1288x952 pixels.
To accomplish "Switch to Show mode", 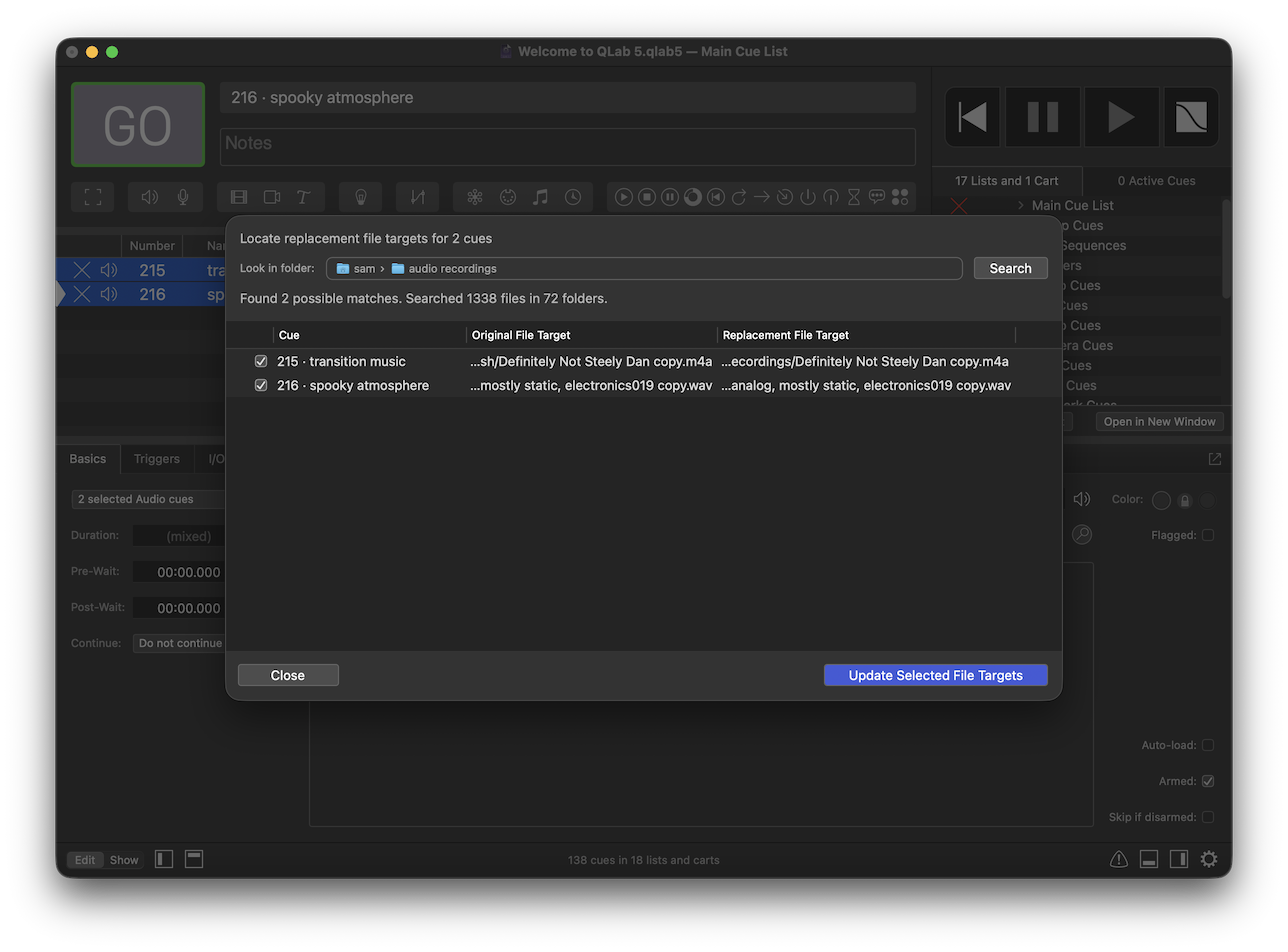I will click(124, 860).
